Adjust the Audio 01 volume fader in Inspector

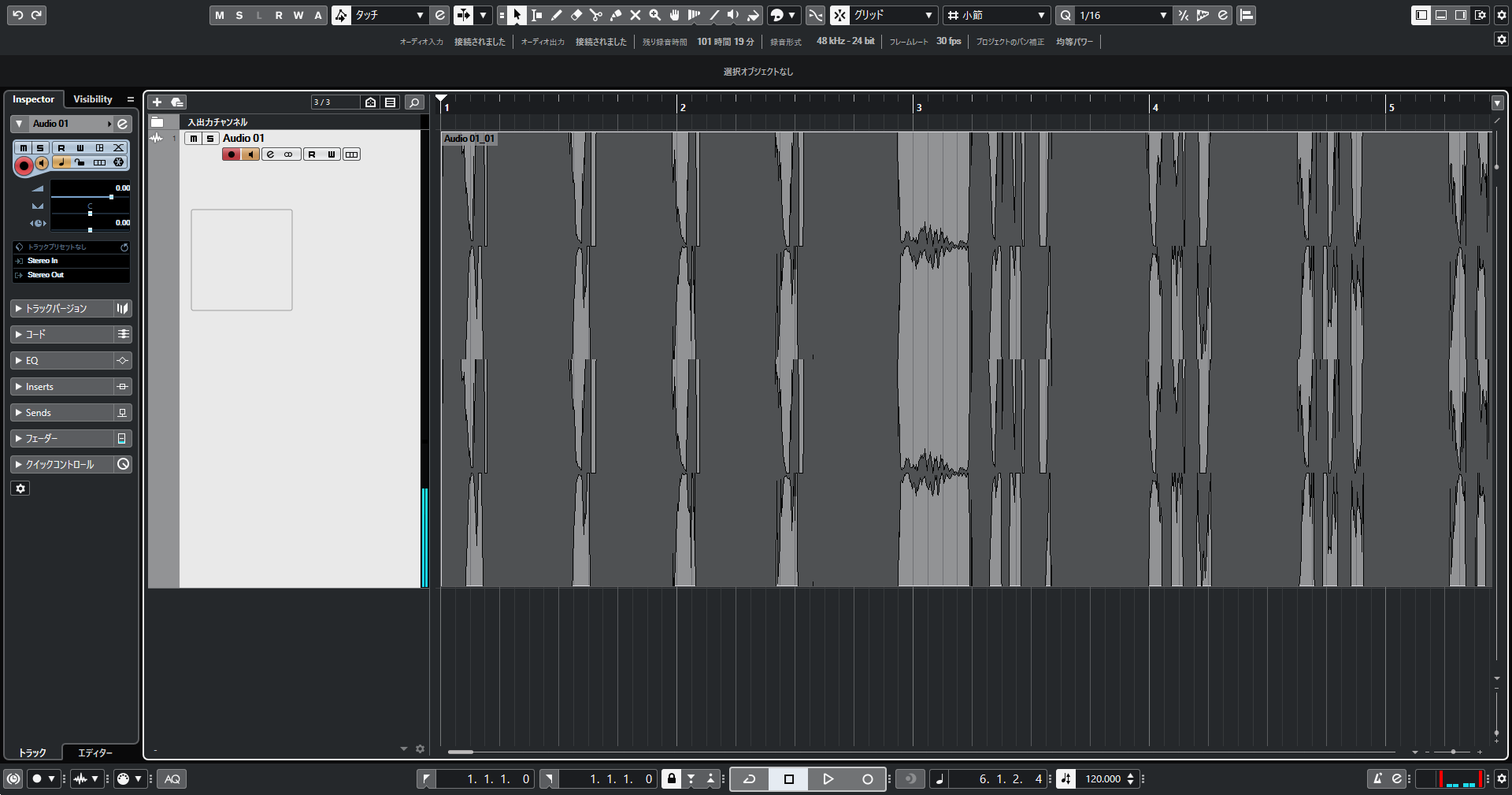[x=111, y=197]
